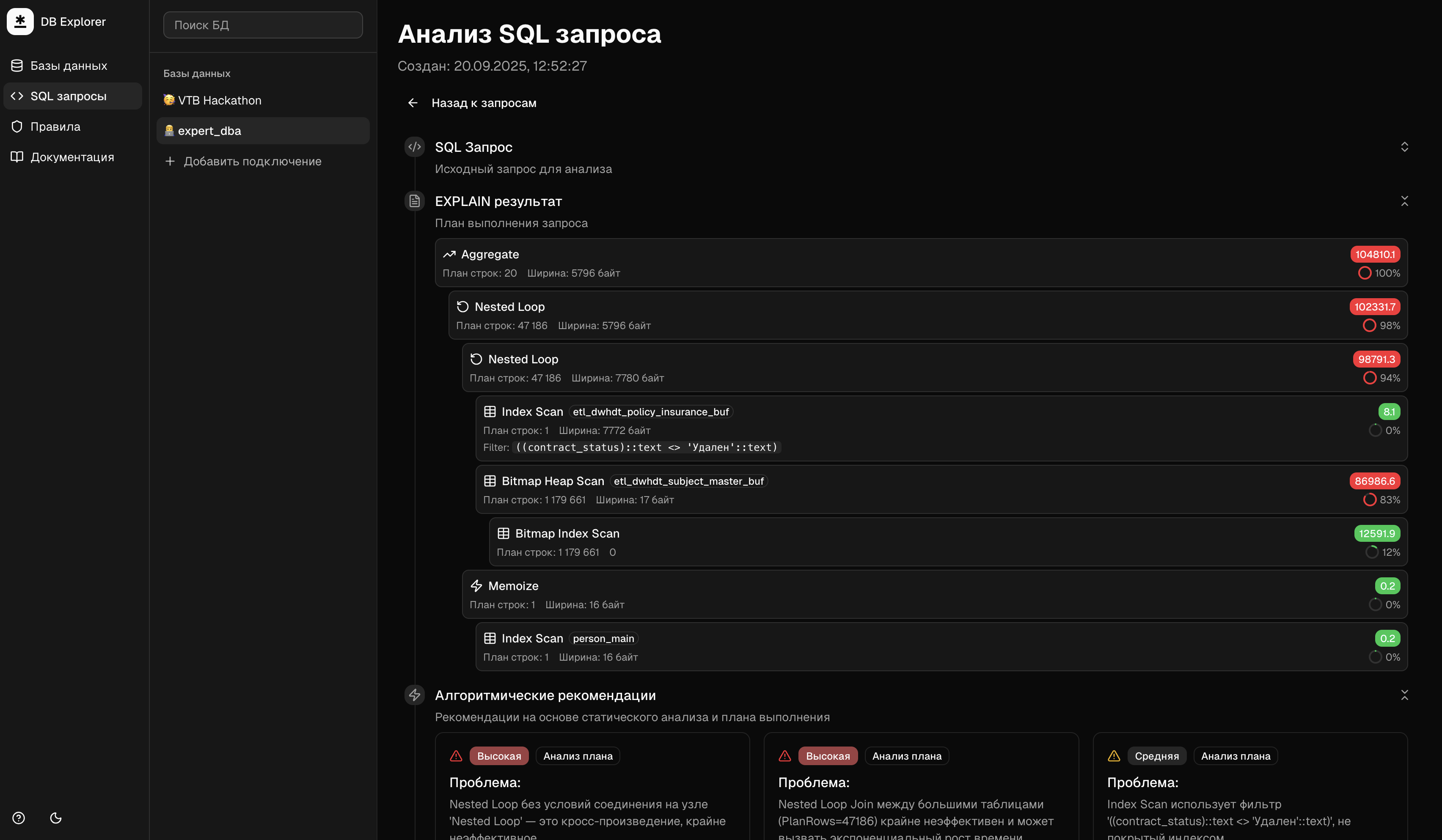Click the Поиск БД search field

[263, 25]
